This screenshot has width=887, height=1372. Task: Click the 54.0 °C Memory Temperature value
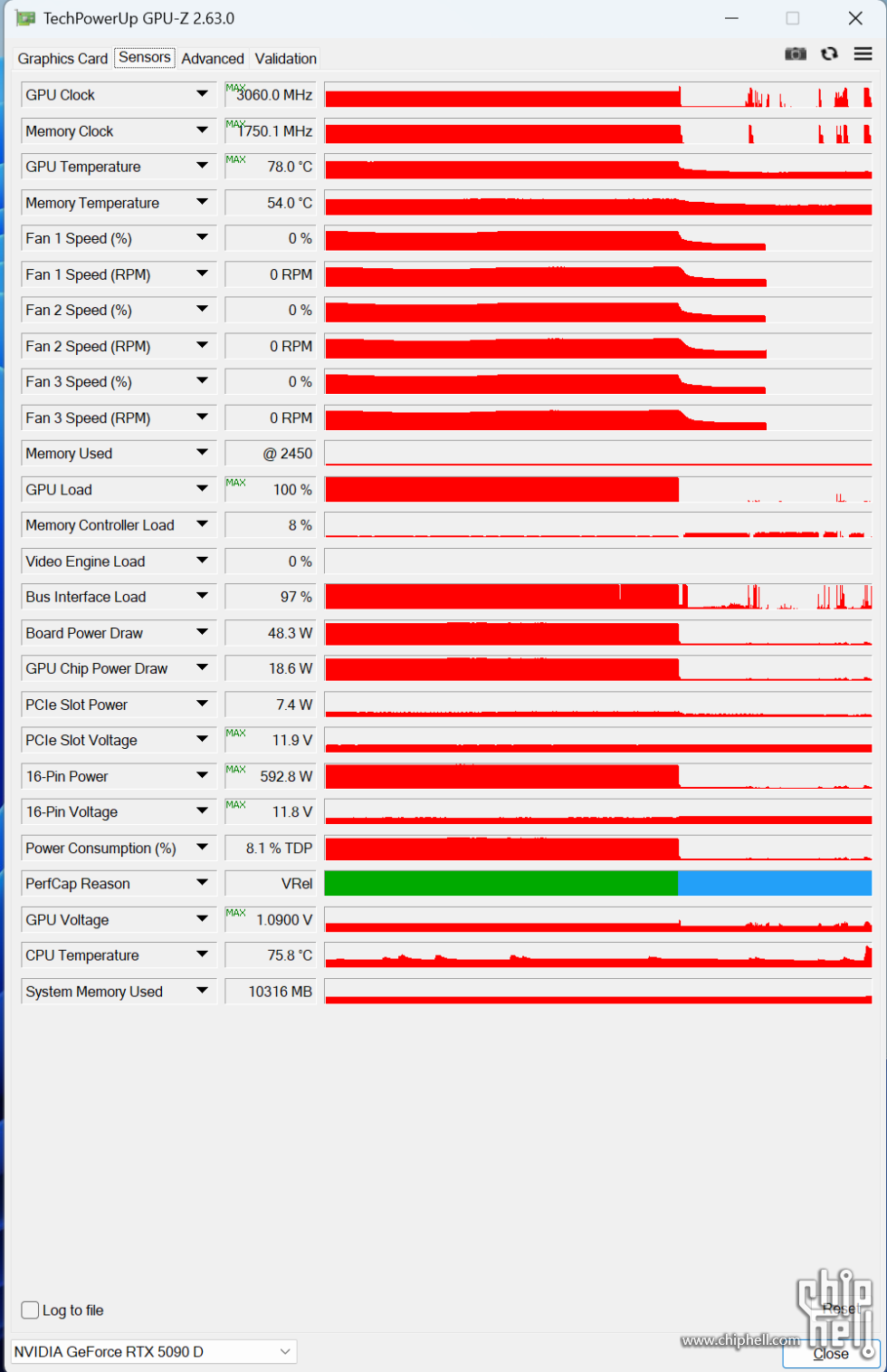pyautogui.click(x=270, y=203)
